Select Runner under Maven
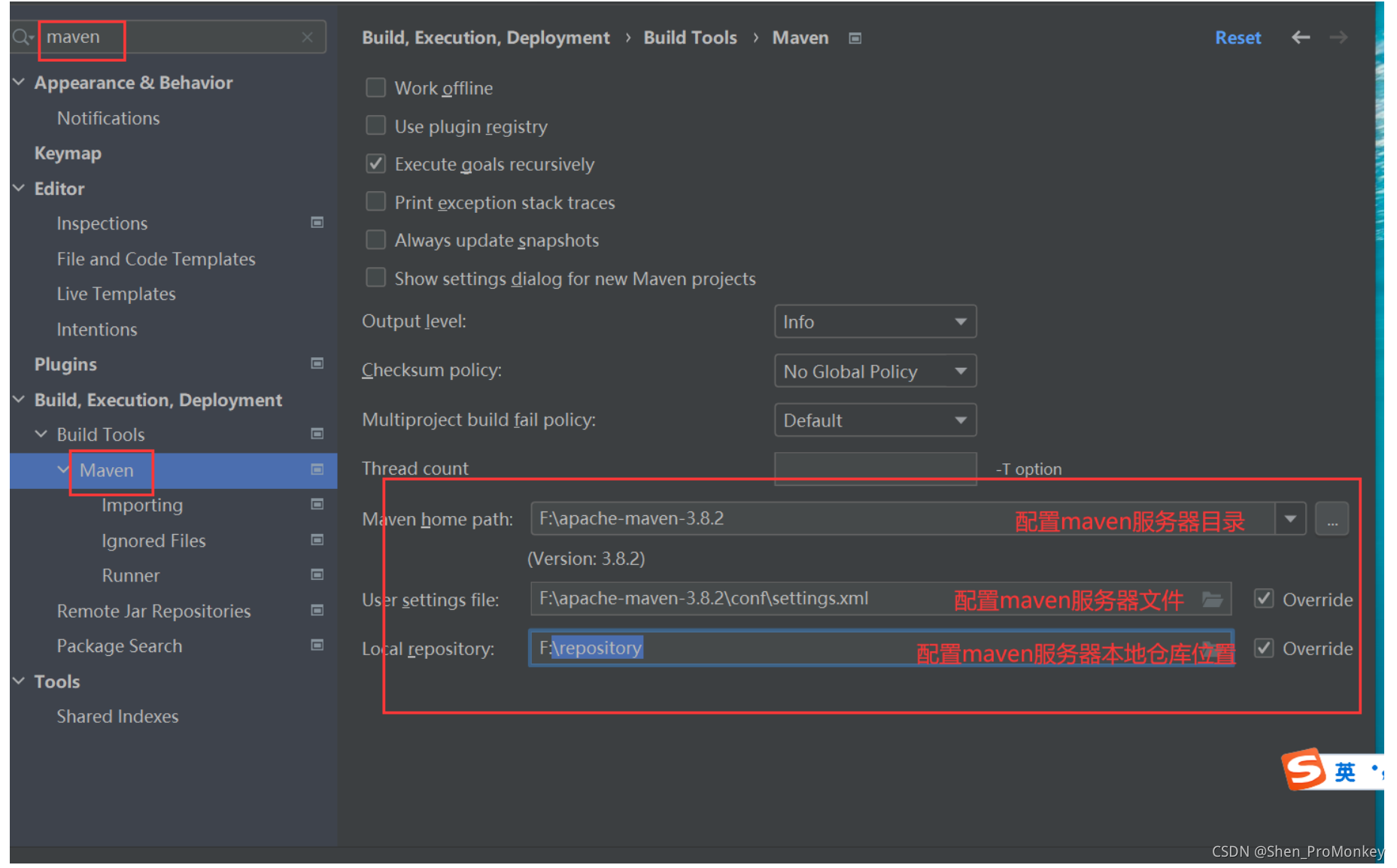 pos(131,575)
